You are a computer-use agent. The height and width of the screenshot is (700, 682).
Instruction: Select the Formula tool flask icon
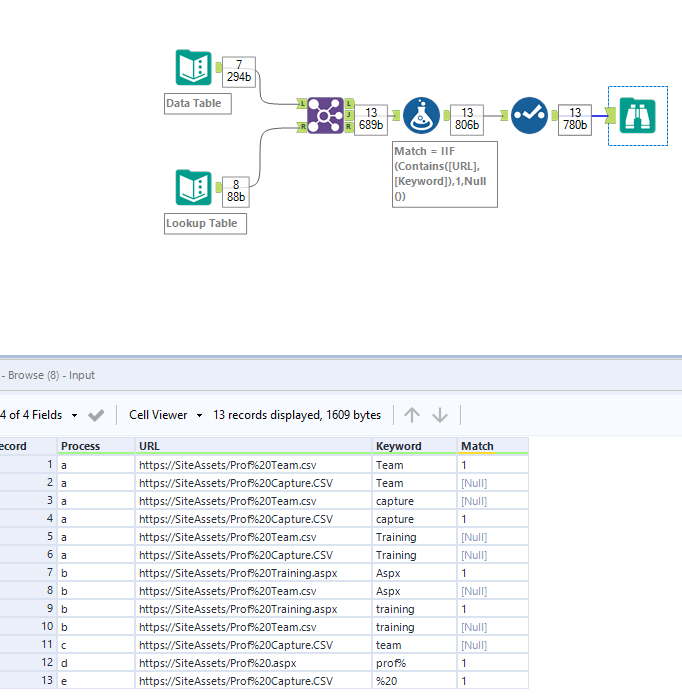coord(421,116)
